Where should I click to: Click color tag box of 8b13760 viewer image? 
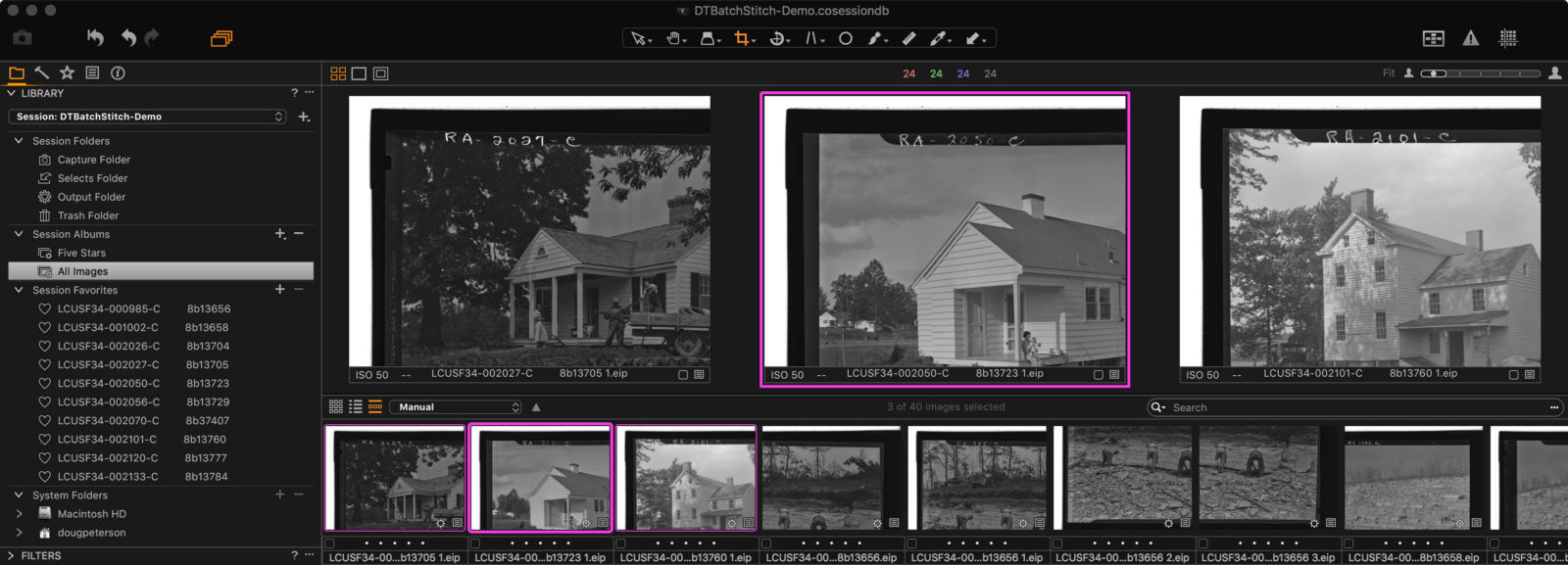tap(1513, 375)
